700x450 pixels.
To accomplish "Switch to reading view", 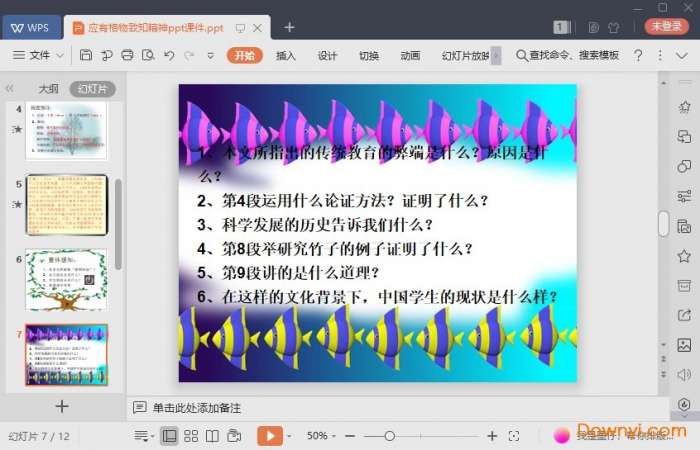I will [212, 436].
